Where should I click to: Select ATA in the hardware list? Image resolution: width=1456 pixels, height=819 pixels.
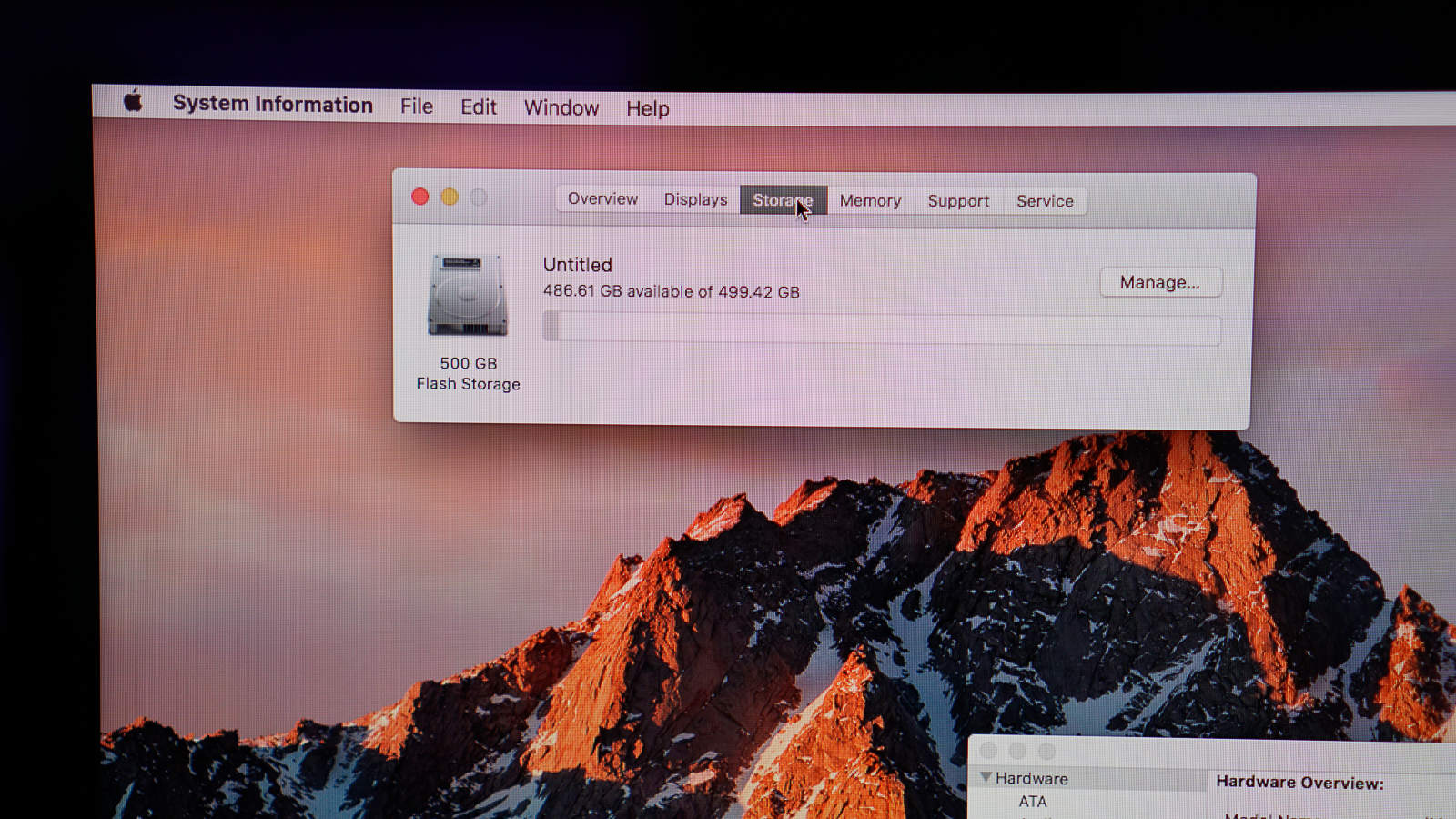tap(1032, 802)
